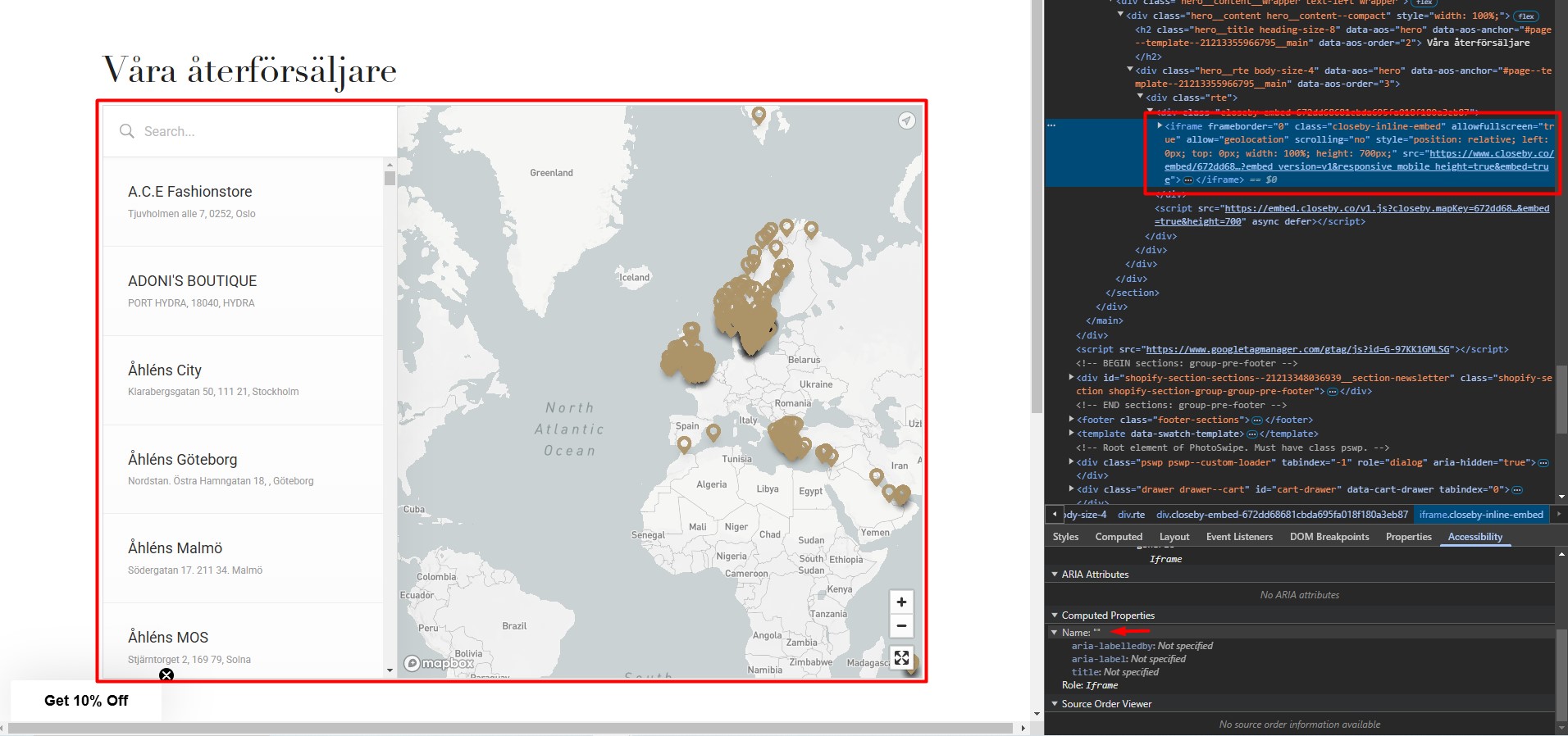Click the store list scrollbar up arrow

(390, 165)
